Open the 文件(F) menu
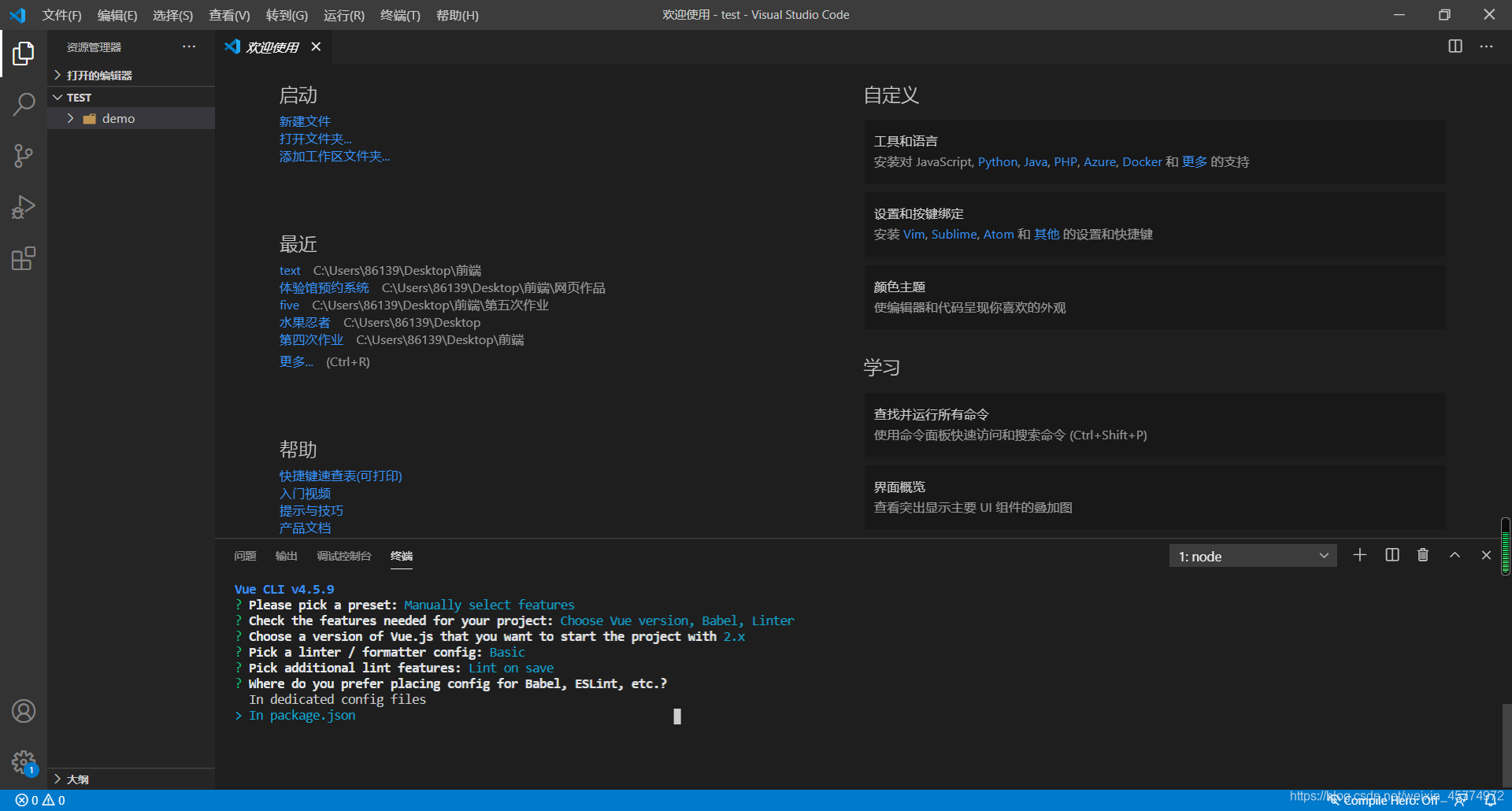1512x811 pixels. coord(61,15)
